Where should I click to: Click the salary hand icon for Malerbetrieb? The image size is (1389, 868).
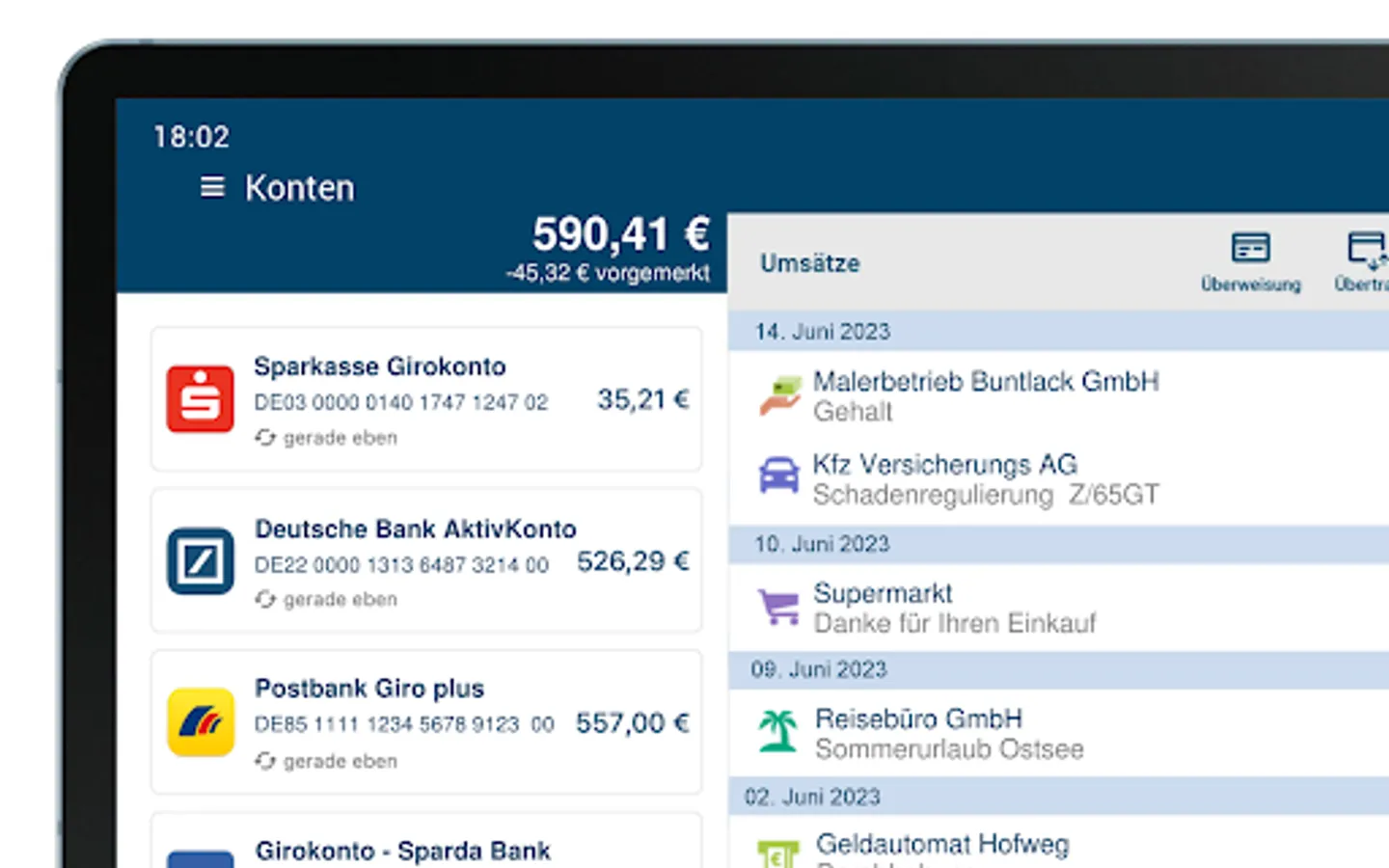[x=779, y=395]
